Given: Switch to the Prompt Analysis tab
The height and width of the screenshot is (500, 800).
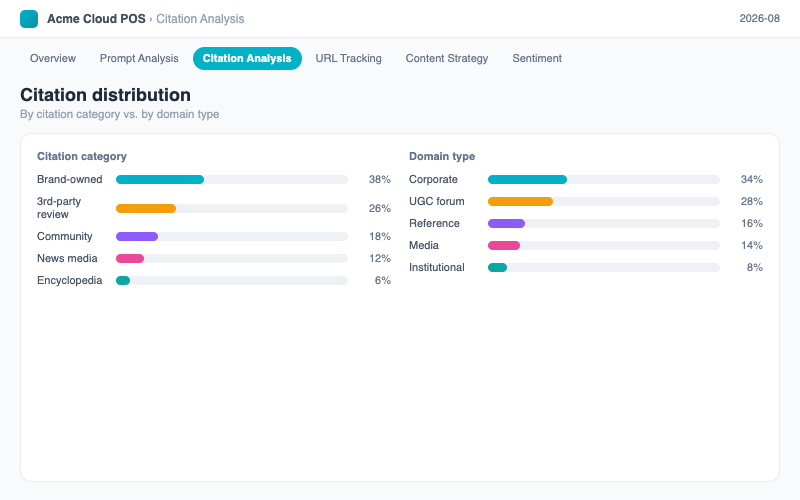Looking at the screenshot, I should [x=139, y=58].
